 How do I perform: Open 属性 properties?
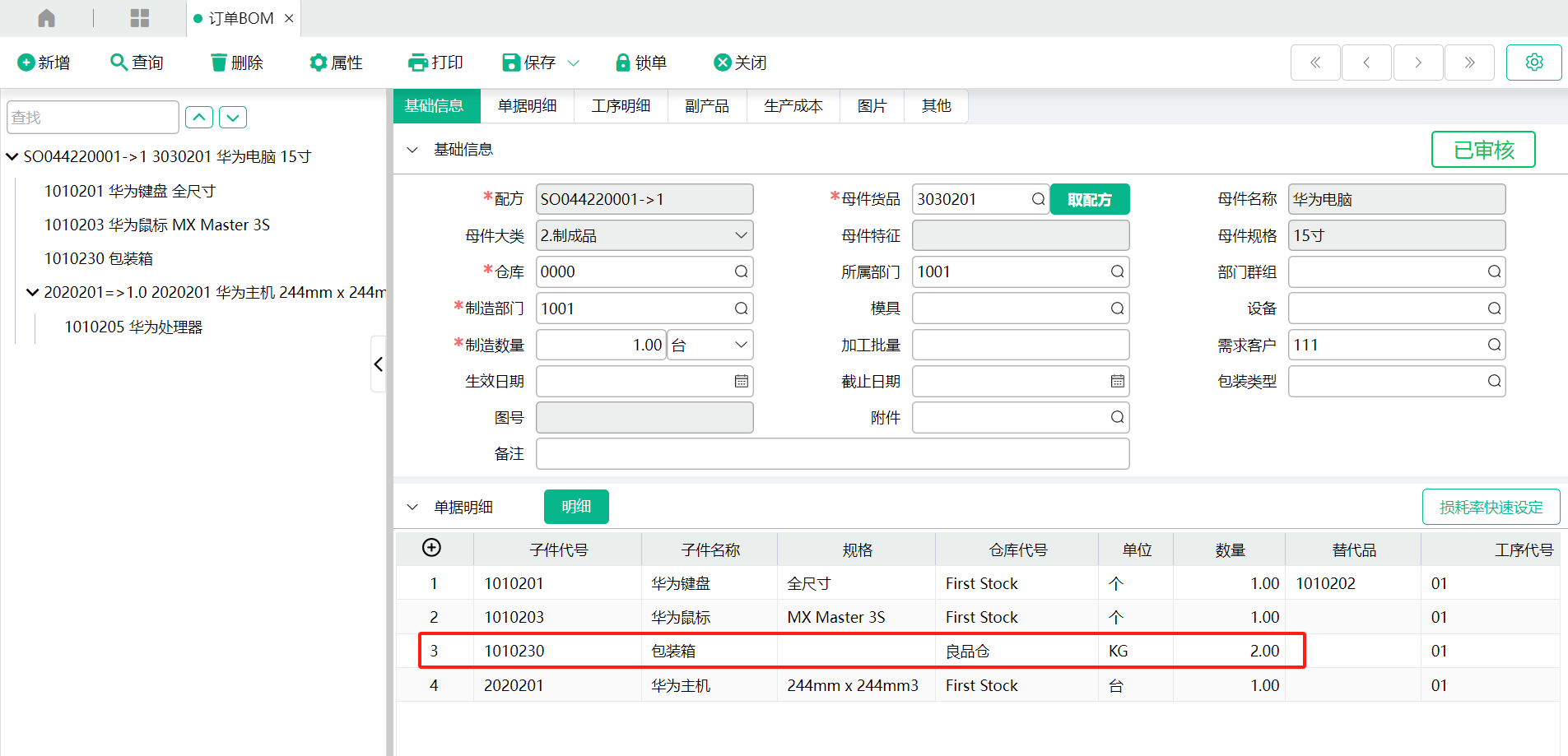pos(336,63)
